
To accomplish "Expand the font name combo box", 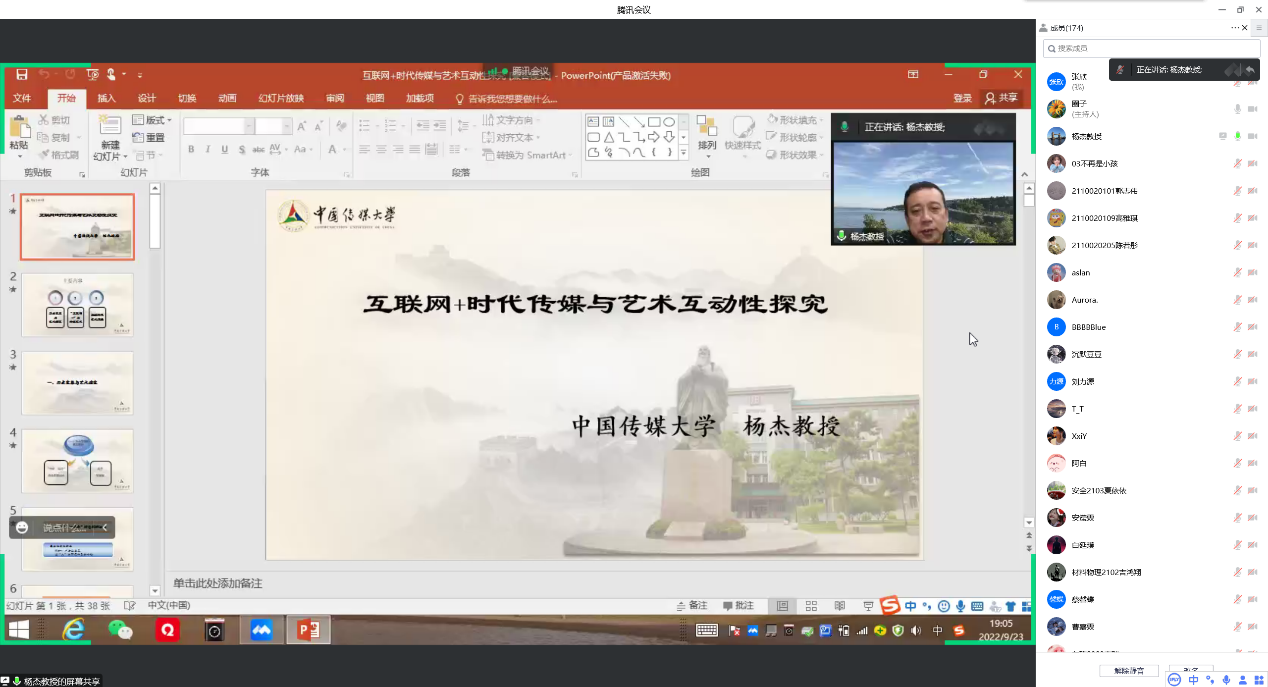I will tap(250, 126).
